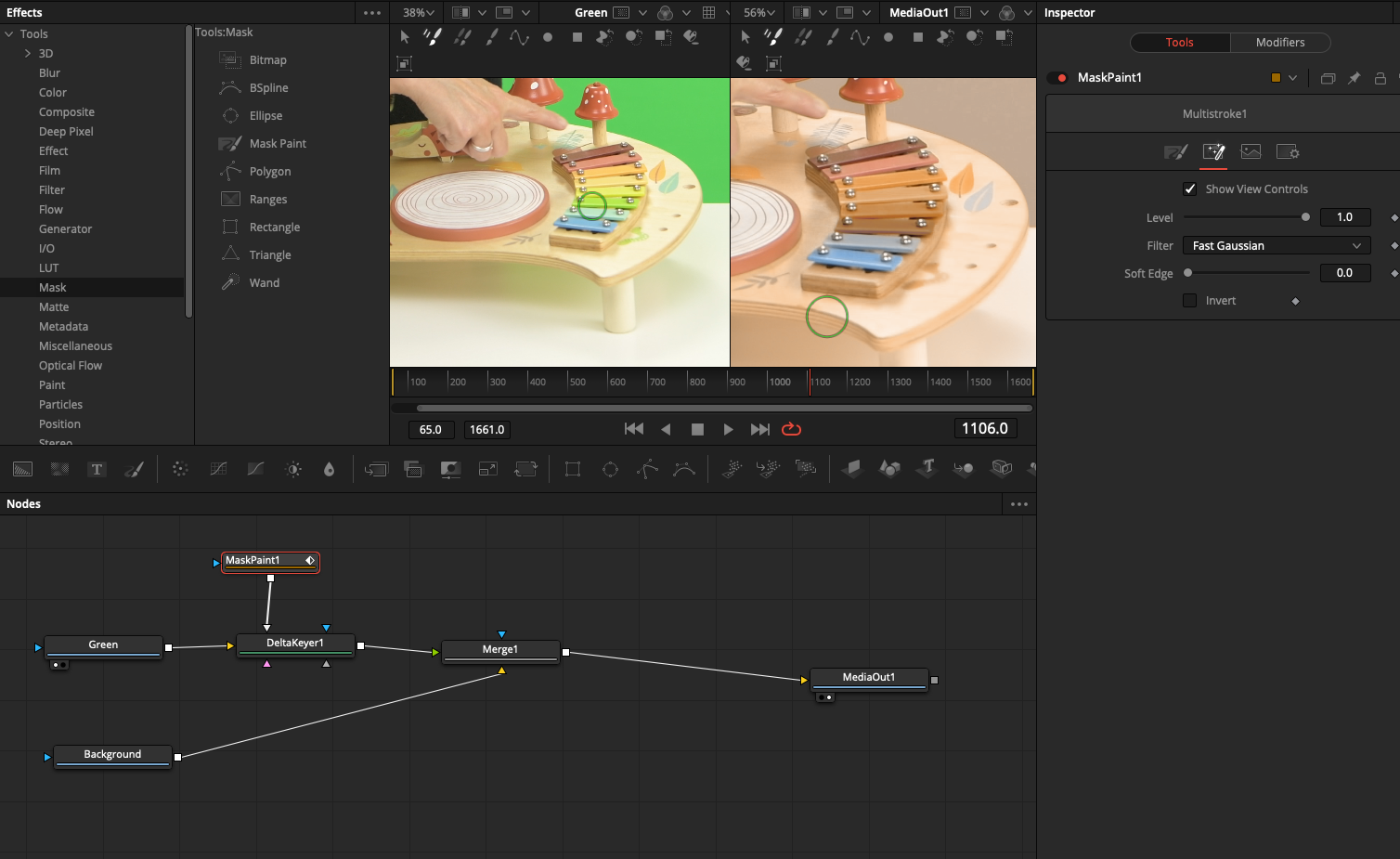Select the Background generator tool in node toolbar

22,469
